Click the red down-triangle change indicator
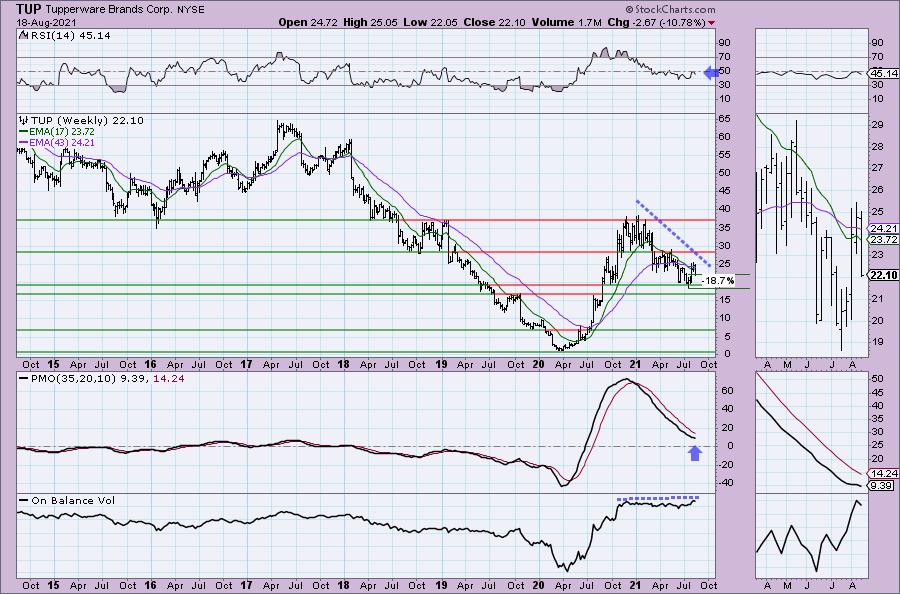900x594 pixels. click(712, 23)
